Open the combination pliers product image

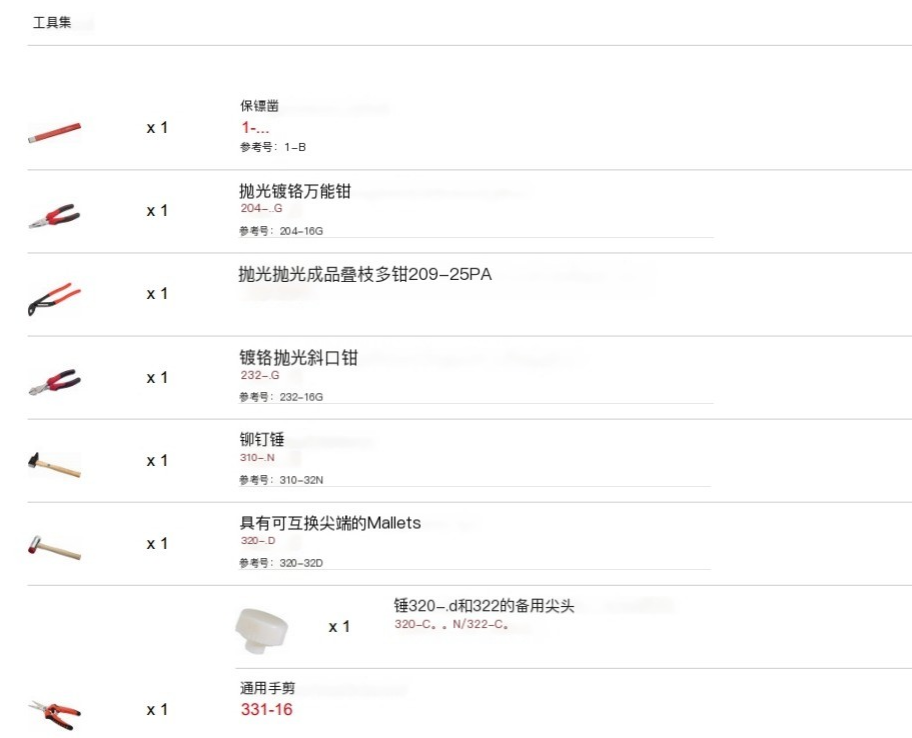coord(55,216)
